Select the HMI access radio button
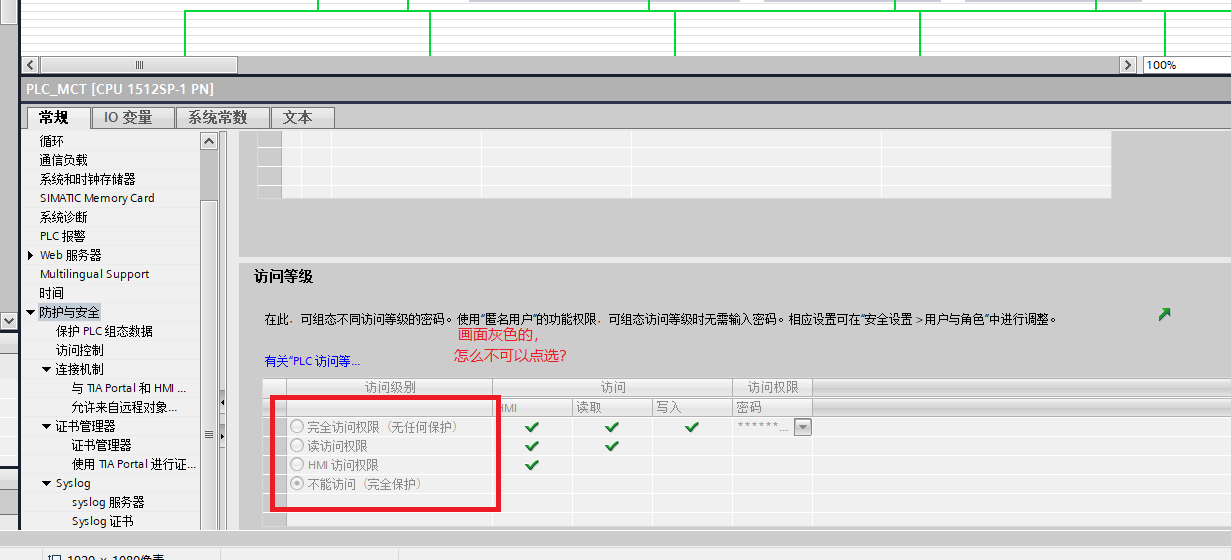1231x560 pixels. pyautogui.click(x=297, y=465)
